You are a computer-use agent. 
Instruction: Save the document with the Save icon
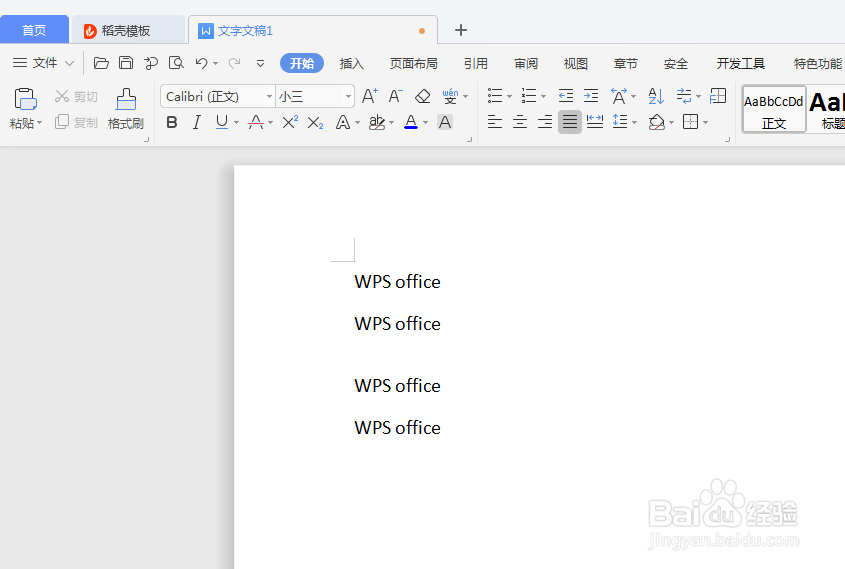click(126, 63)
